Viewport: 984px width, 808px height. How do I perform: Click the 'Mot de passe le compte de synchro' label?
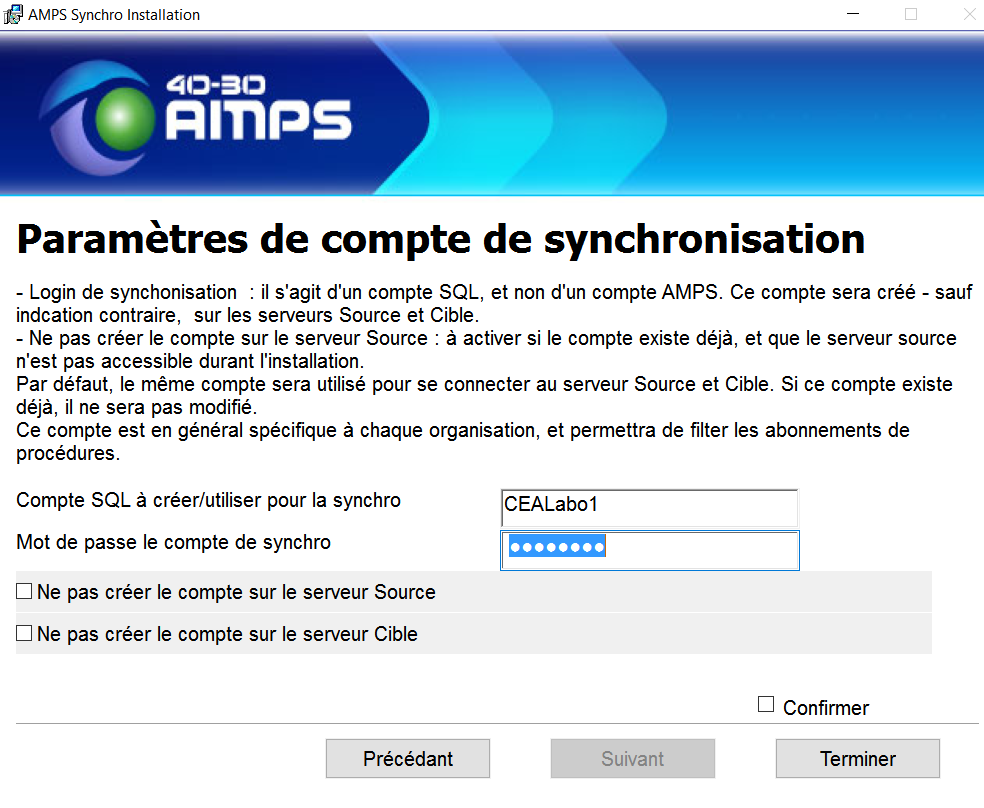coord(174,543)
